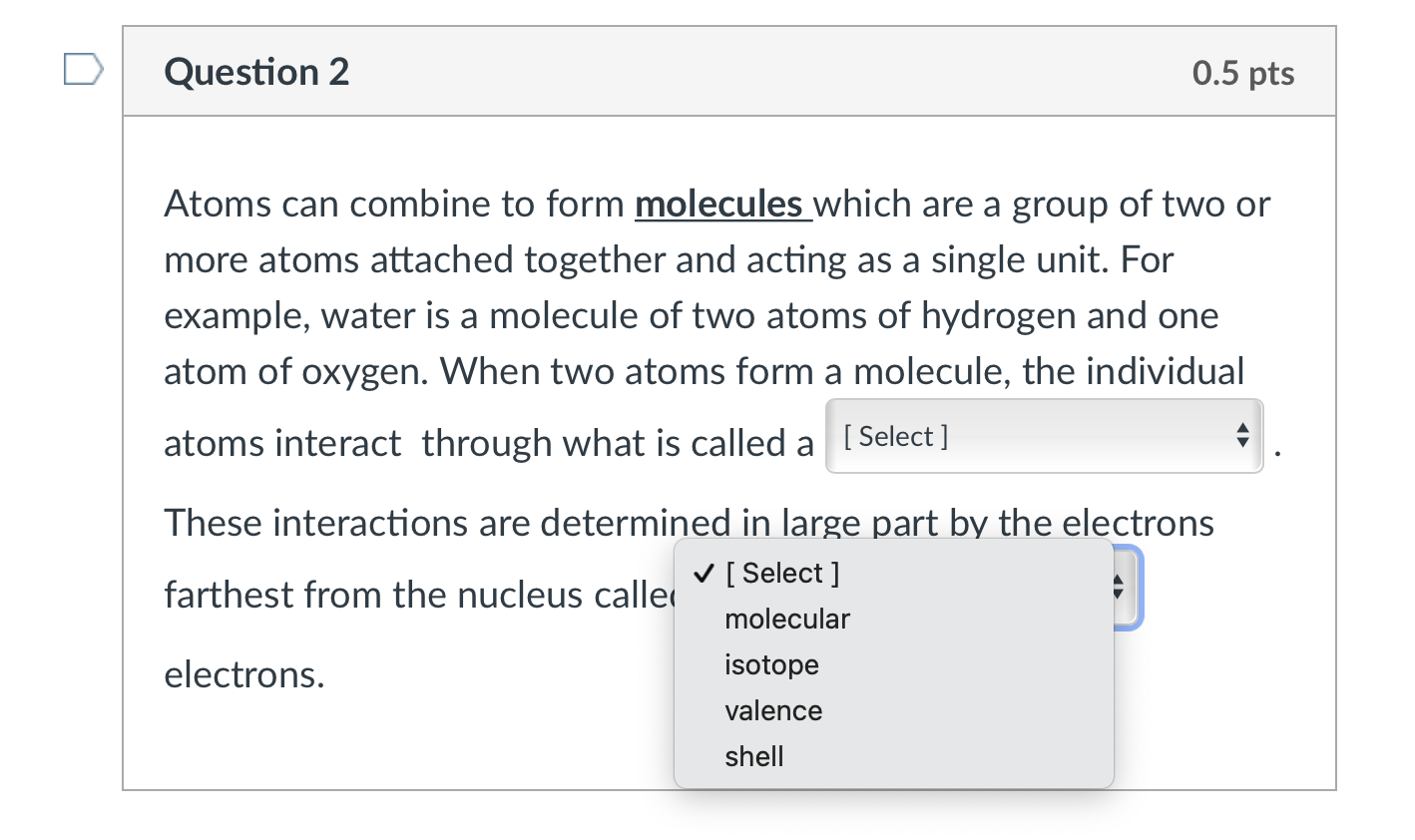Click the up/down stepper icon on first Select box
The height and width of the screenshot is (840, 1415).
coord(1242,436)
